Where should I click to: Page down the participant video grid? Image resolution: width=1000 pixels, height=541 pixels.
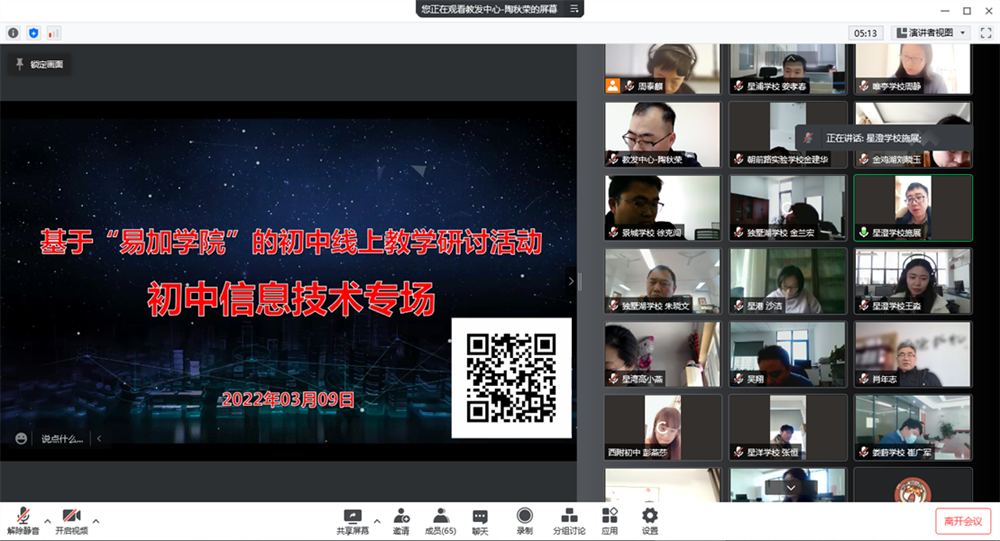coord(791,487)
